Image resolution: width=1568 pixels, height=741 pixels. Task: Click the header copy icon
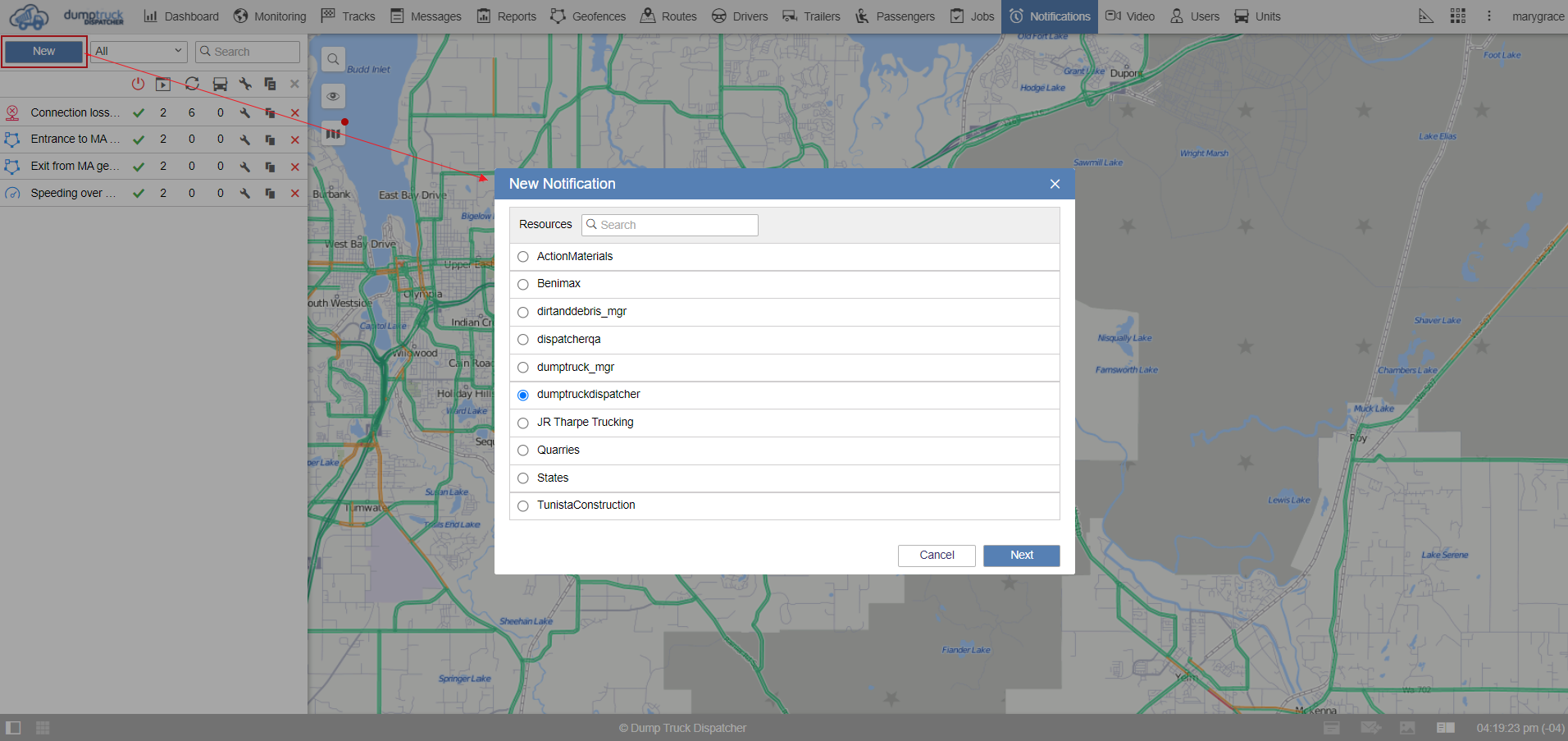(270, 84)
